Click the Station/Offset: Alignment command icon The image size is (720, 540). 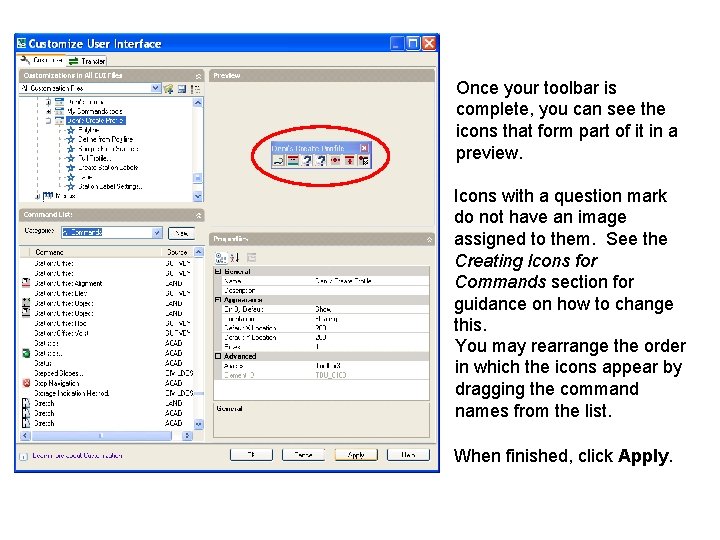pos(27,283)
